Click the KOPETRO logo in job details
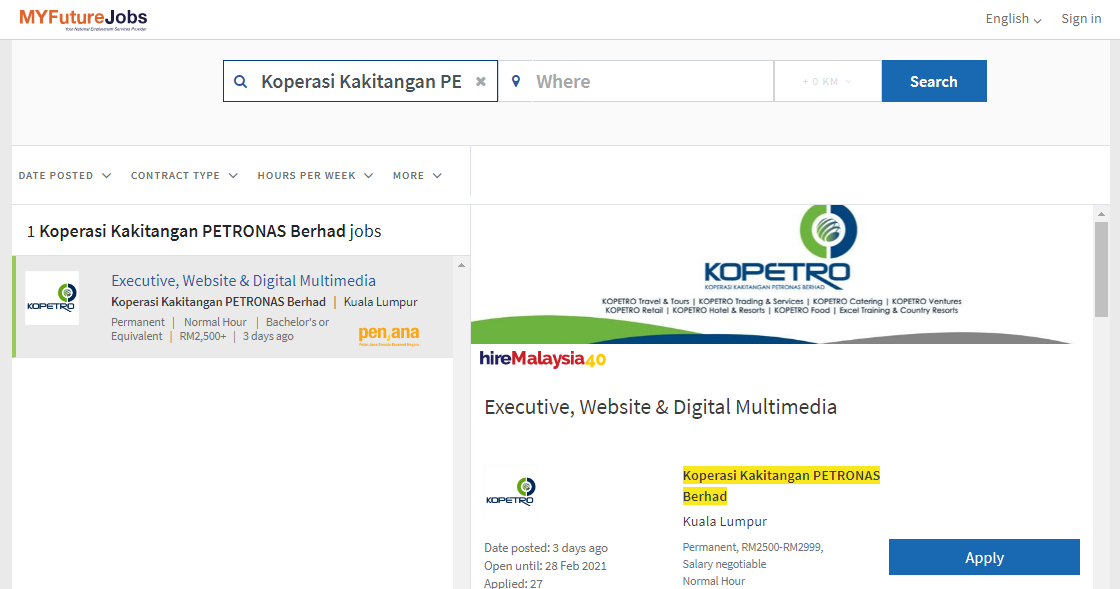Image resolution: width=1120 pixels, height=589 pixels. point(511,491)
